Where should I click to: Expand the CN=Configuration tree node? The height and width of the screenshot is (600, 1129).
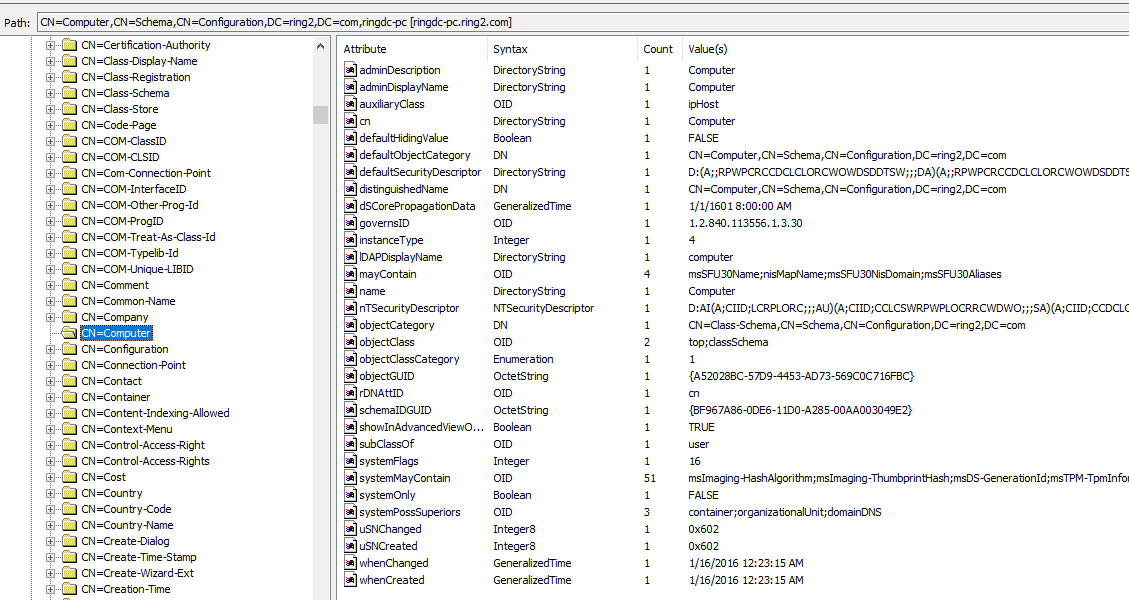(x=50, y=349)
